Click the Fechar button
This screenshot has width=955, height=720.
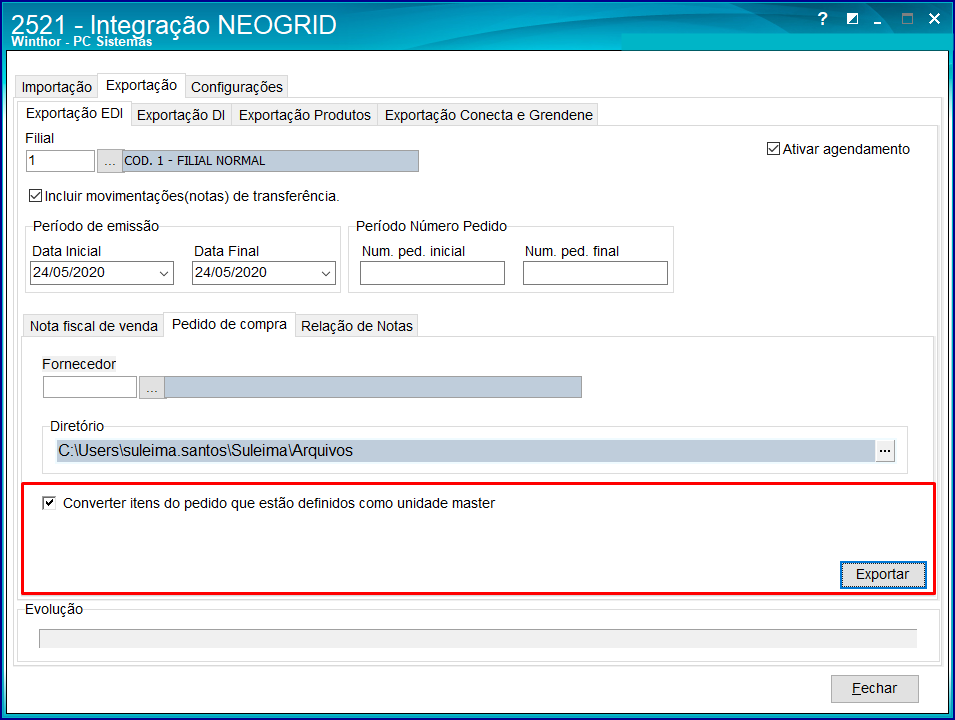click(875, 688)
